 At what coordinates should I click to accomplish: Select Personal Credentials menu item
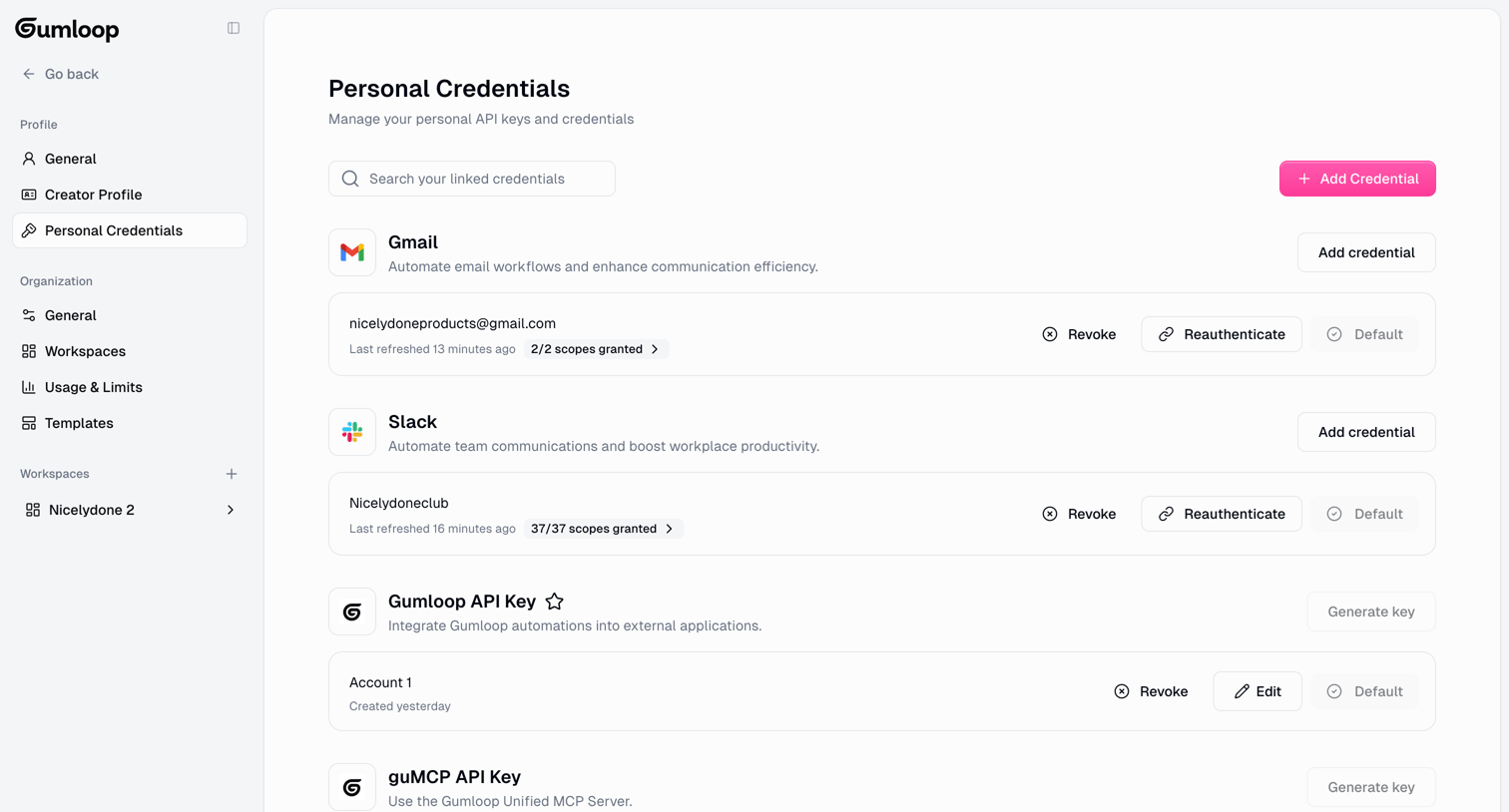pos(130,230)
